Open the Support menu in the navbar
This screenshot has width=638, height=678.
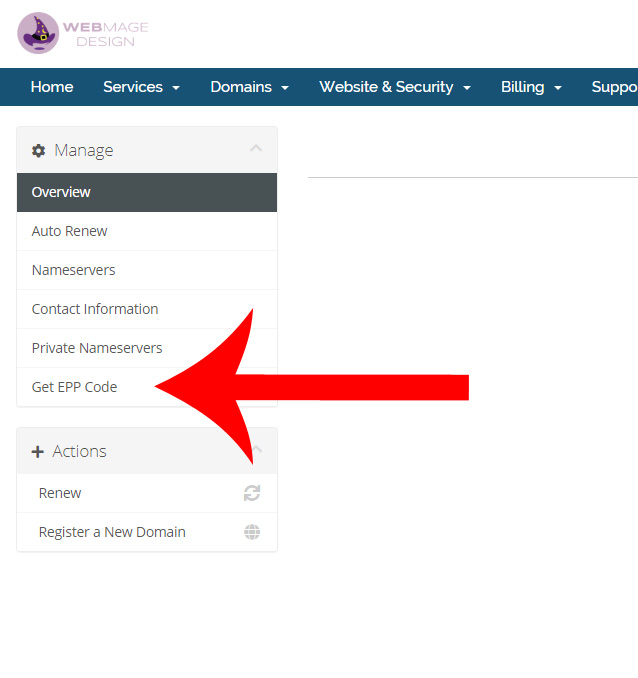(613, 87)
